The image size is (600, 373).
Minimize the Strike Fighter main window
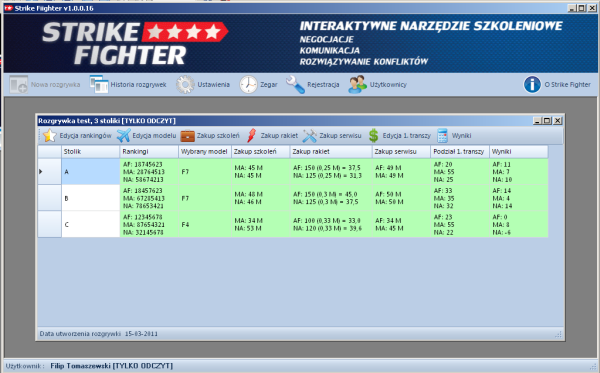[x=572, y=8]
